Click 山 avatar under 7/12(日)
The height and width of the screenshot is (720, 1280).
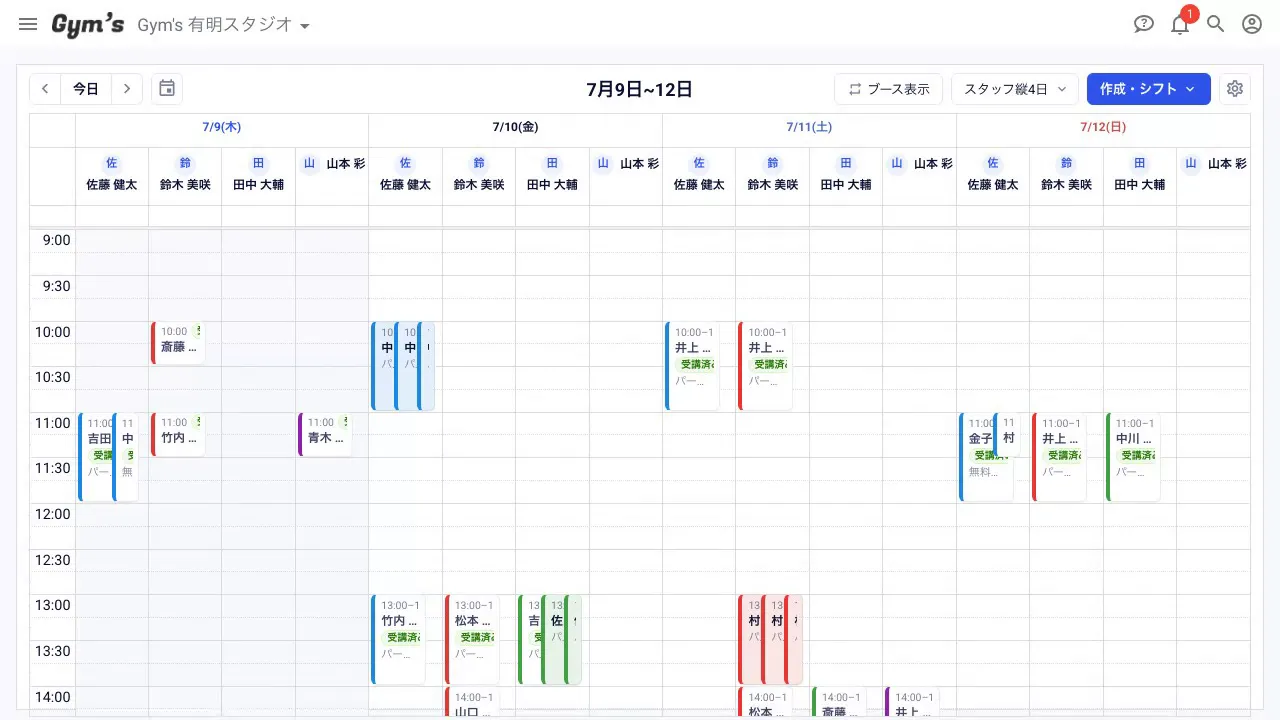(x=1191, y=163)
